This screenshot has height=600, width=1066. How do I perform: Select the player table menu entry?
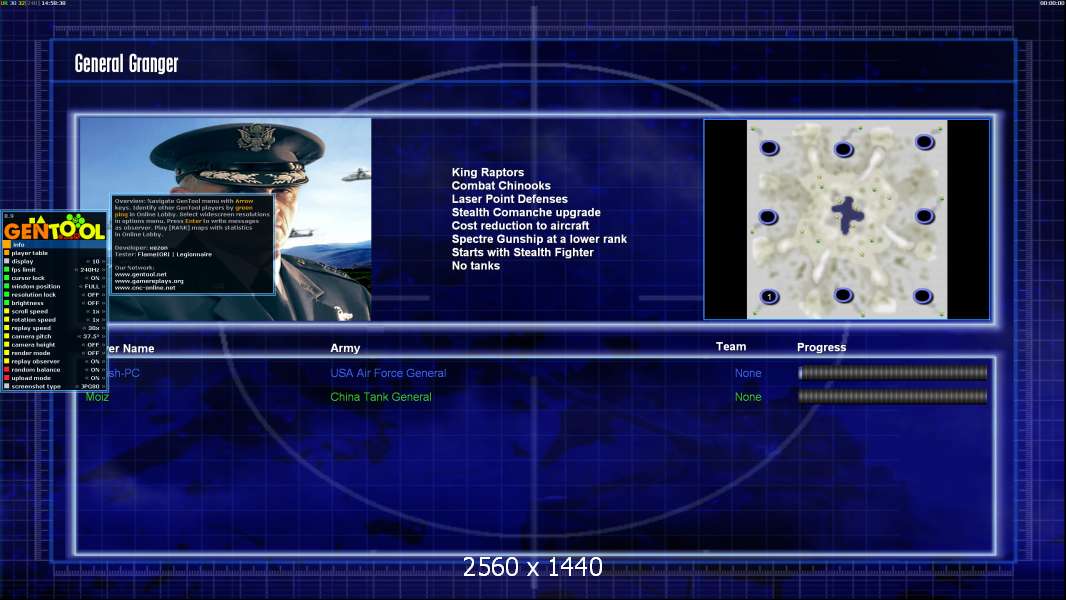(29, 253)
